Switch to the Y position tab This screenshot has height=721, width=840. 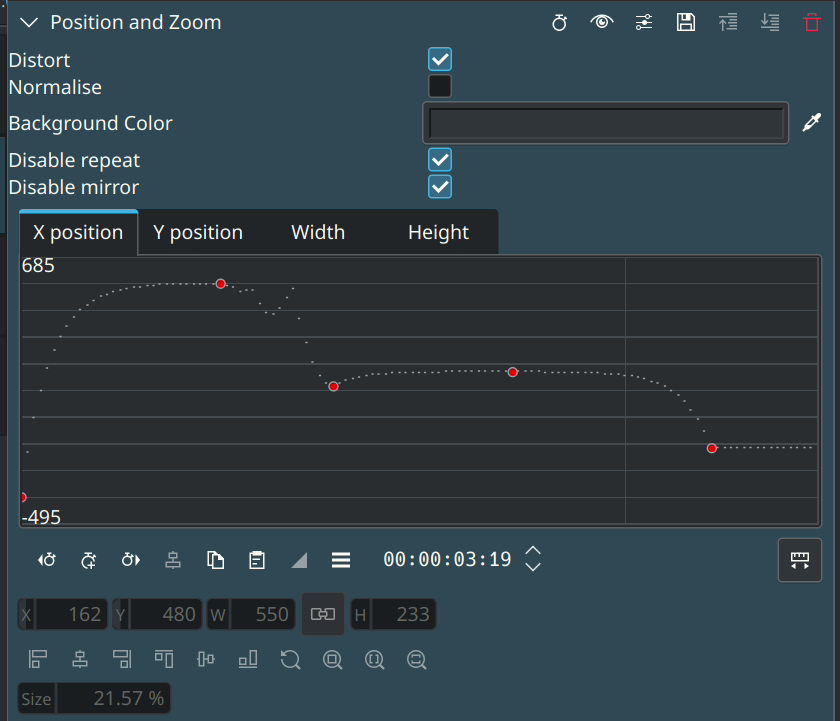point(198,232)
